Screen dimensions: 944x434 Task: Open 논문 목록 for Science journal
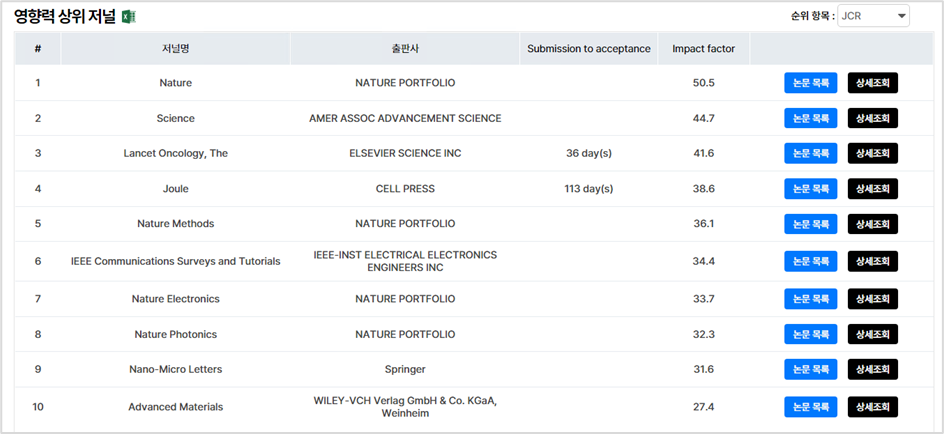coord(810,119)
